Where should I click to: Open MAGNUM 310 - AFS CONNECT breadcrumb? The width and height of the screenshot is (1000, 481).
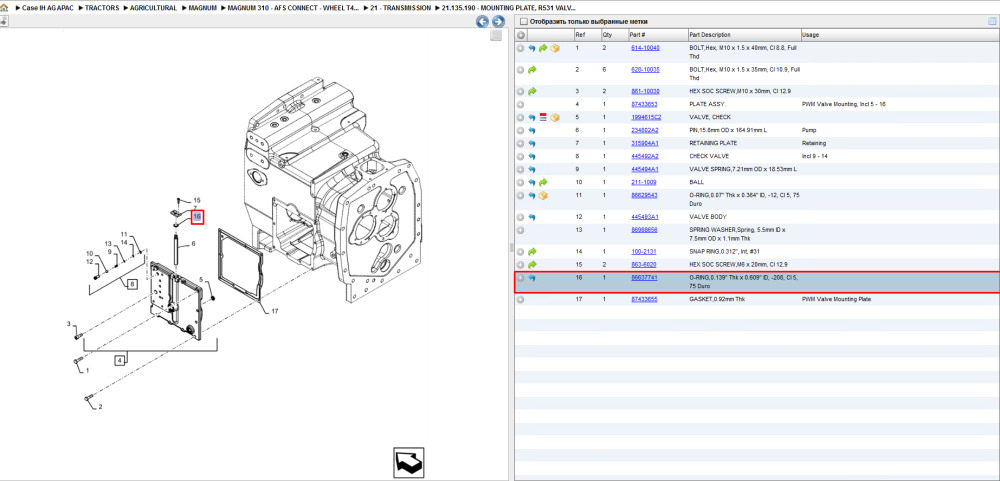(x=293, y=8)
